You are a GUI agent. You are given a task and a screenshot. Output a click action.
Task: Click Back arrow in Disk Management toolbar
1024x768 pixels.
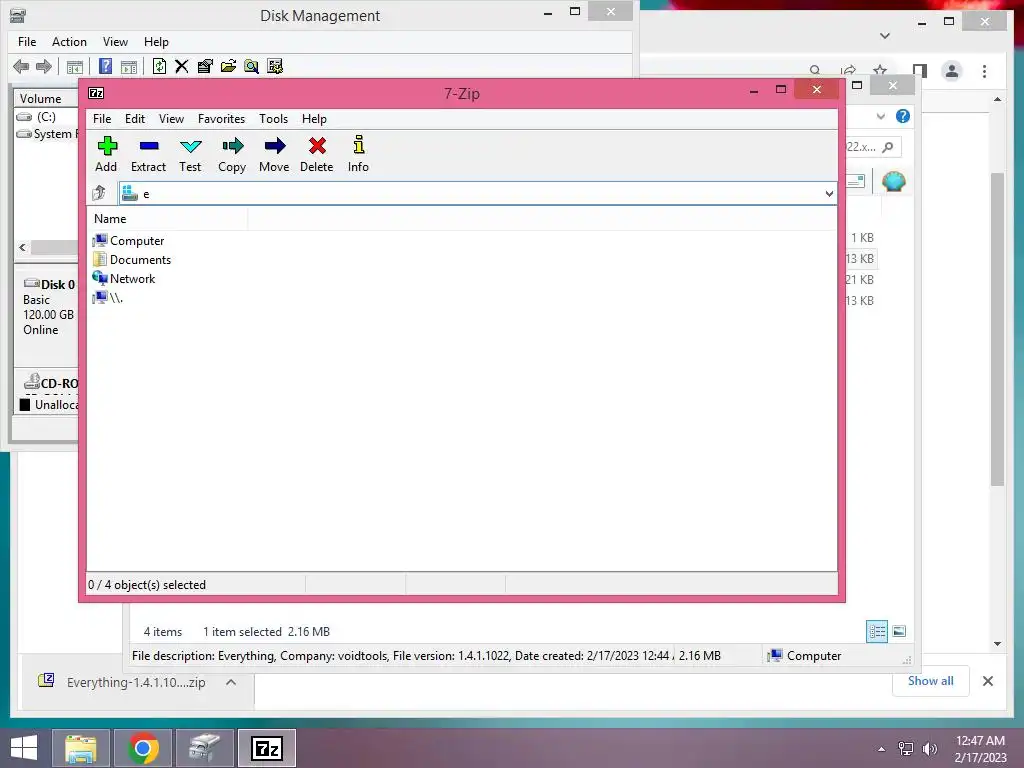[21, 66]
